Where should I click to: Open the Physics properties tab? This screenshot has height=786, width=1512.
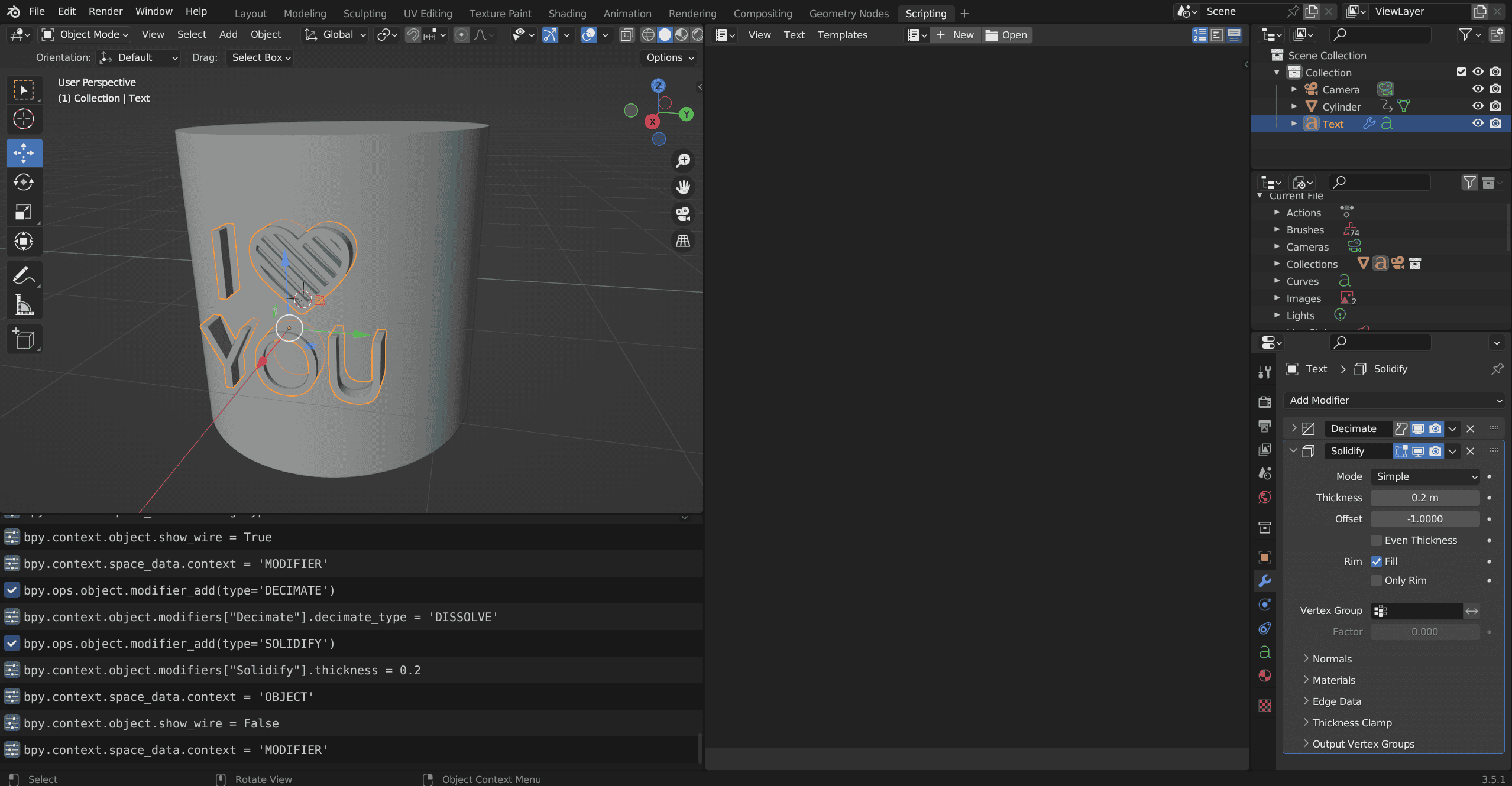point(1265,605)
